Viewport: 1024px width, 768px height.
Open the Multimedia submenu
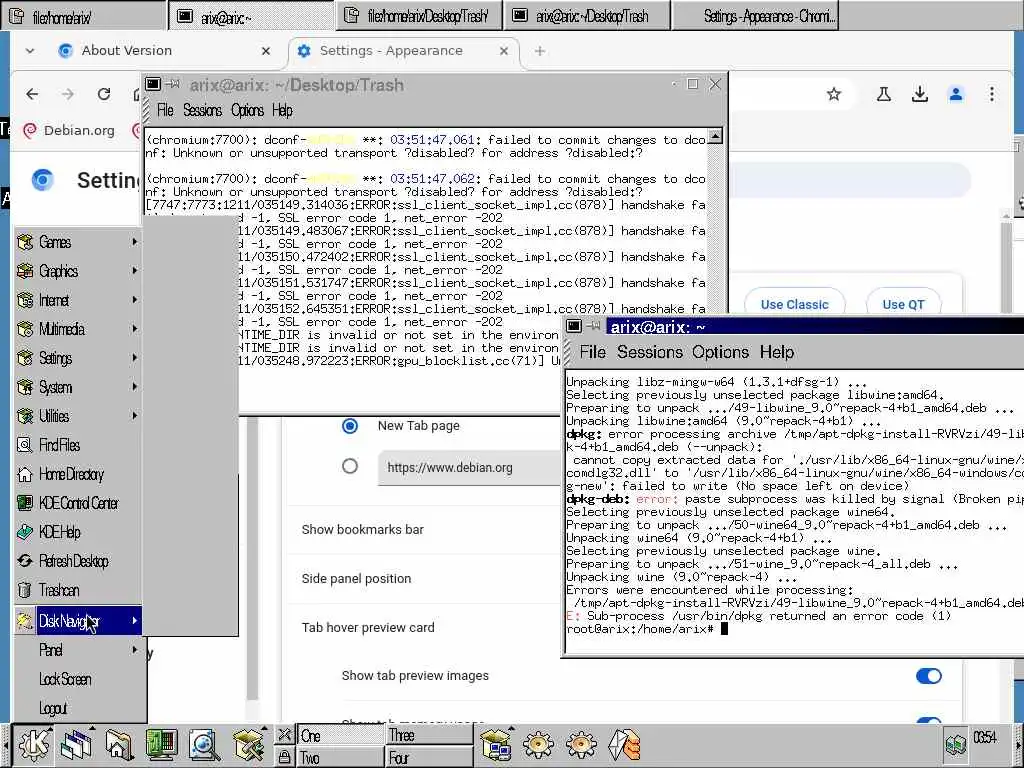point(78,329)
